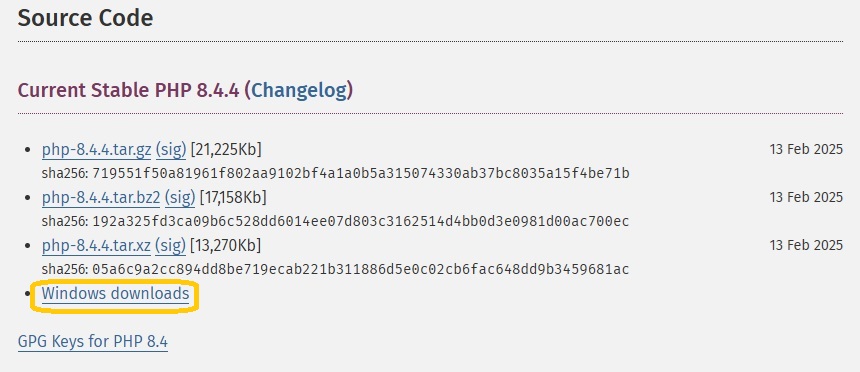
Task: Click the release date beside php-8.4.4.tar.gz
Action: tap(806, 149)
